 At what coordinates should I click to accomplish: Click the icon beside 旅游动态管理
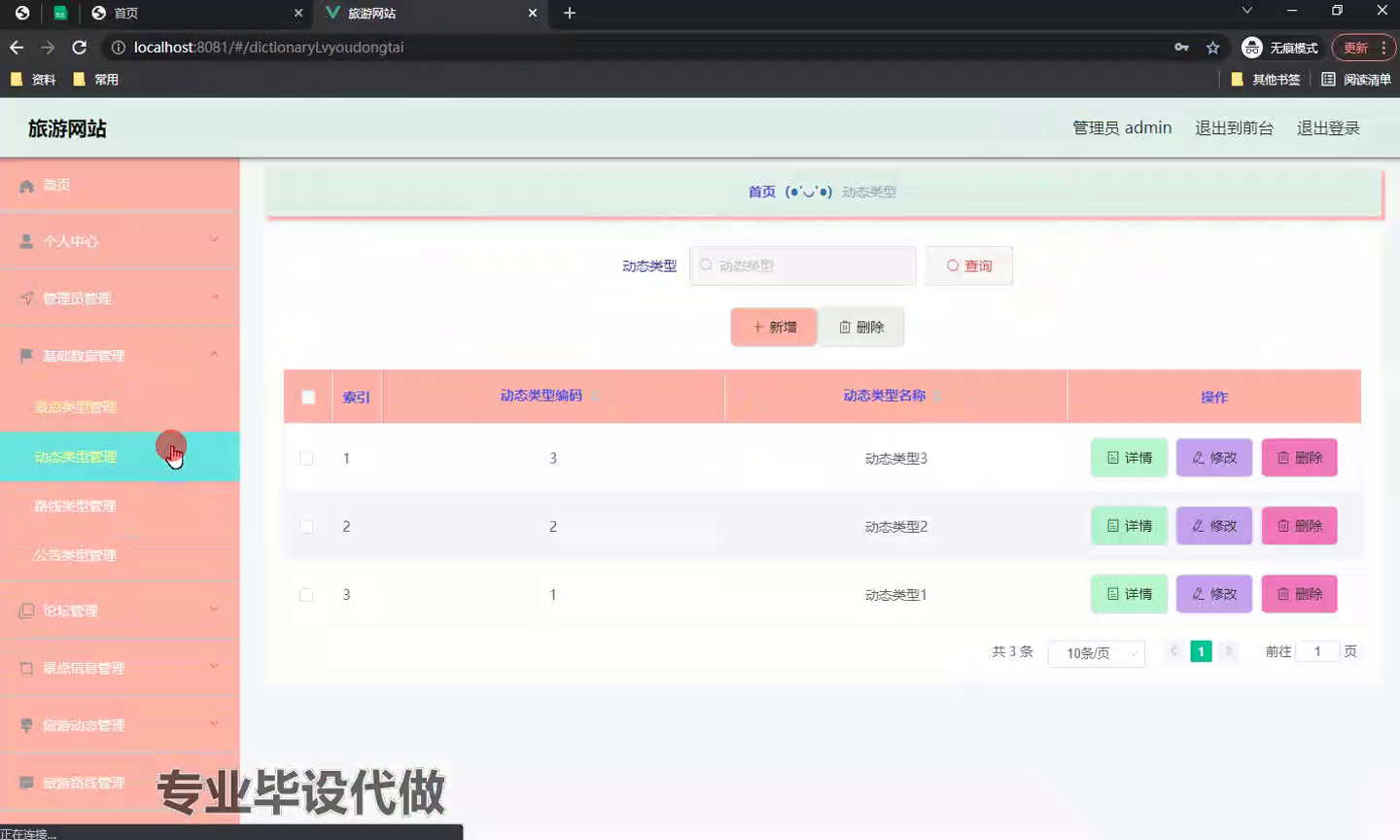coord(27,725)
